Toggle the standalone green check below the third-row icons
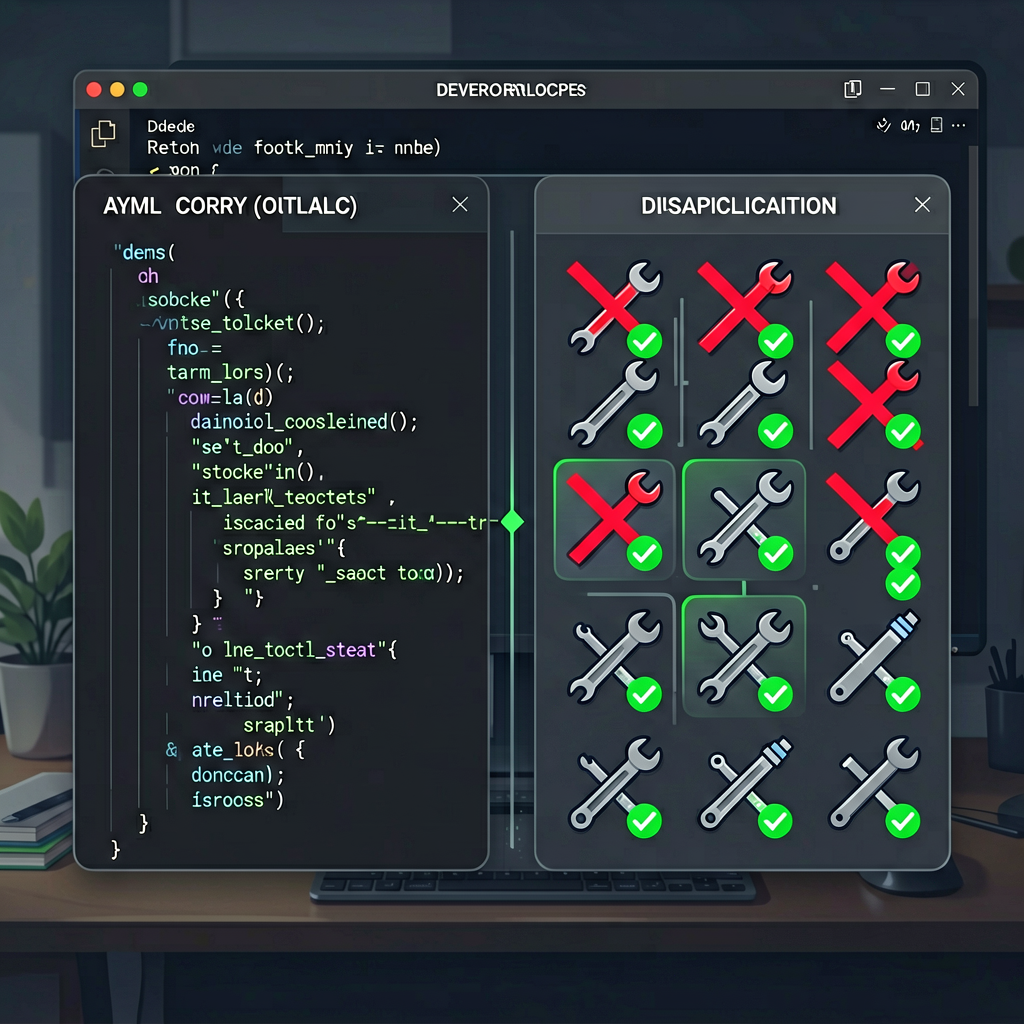This screenshot has width=1024, height=1024. tap(903, 584)
